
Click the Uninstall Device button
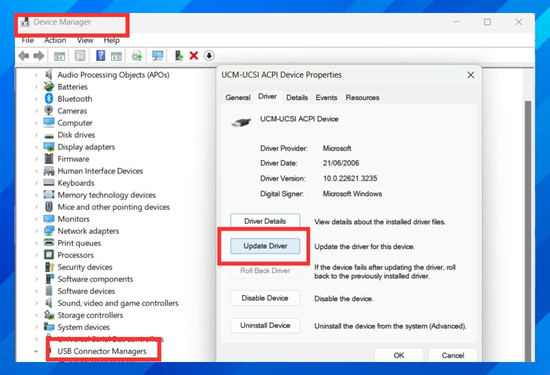(x=265, y=325)
